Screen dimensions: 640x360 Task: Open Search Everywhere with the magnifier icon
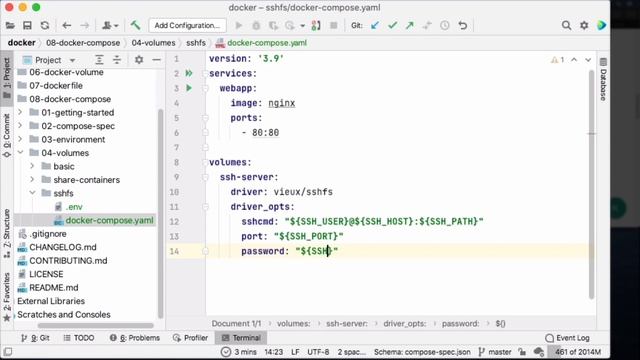pyautogui.click(x=566, y=25)
